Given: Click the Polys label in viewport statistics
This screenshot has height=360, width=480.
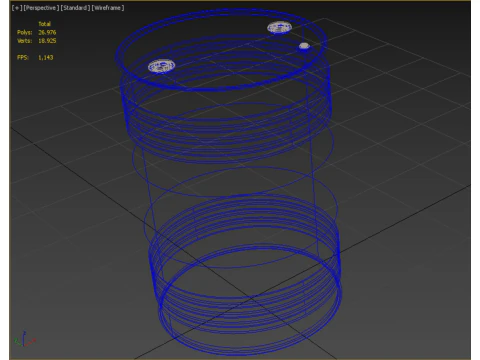Looking at the screenshot, I should (x=25, y=32).
